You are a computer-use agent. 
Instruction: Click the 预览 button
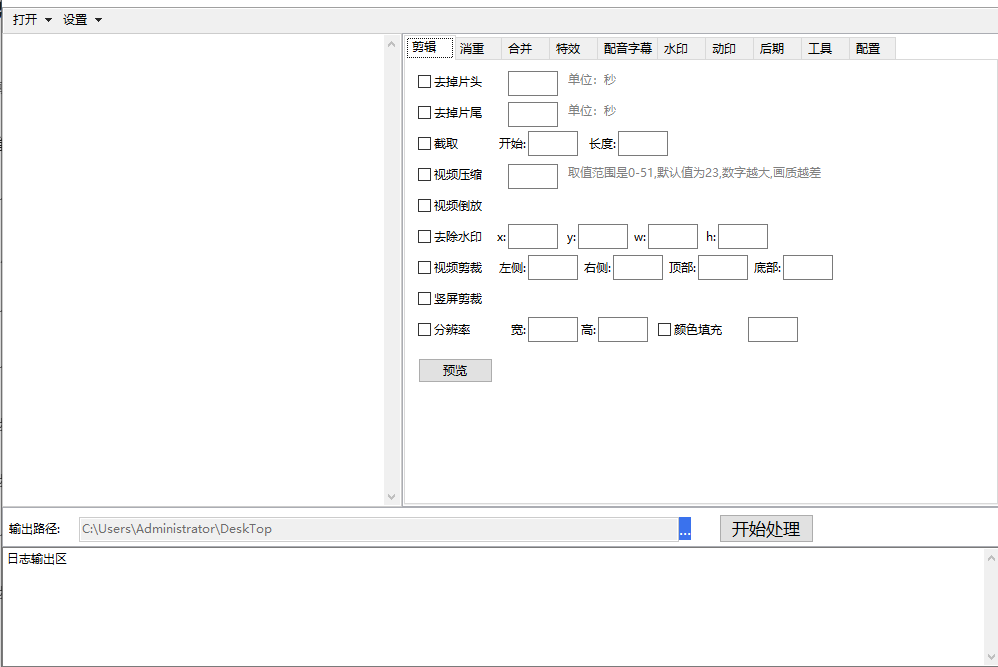(455, 370)
